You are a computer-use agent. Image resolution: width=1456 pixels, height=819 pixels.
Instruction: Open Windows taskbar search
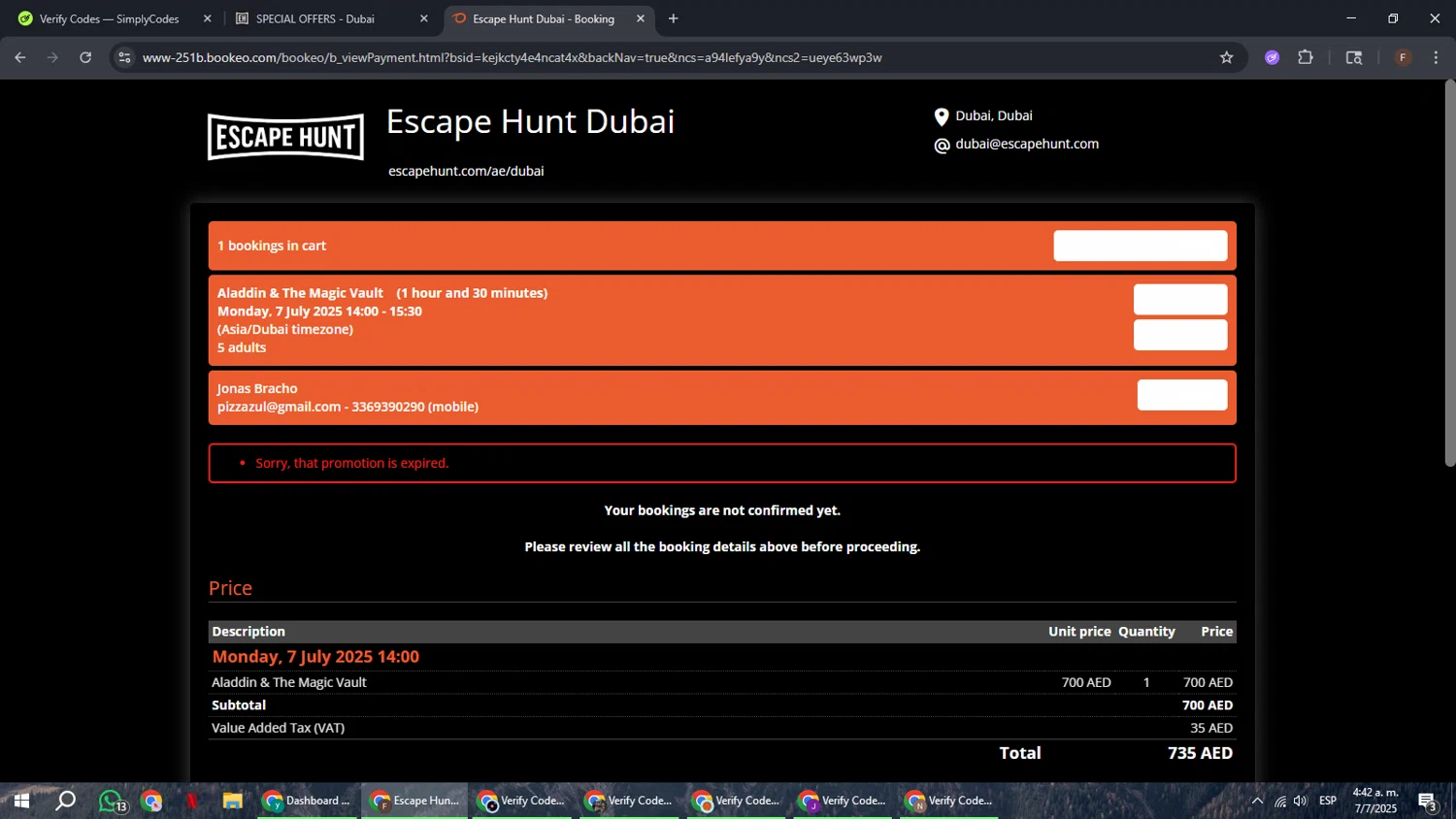pos(65,801)
